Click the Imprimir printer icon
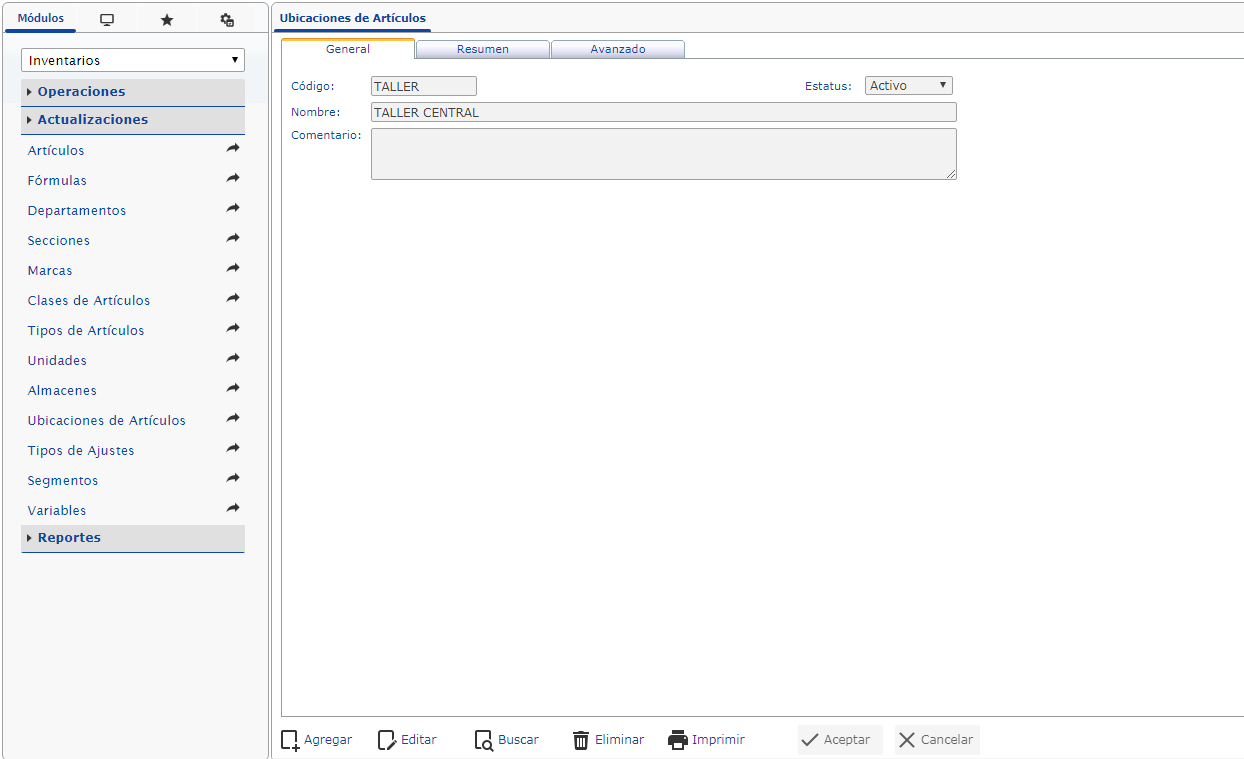Viewport: 1244px width, 759px height. [x=678, y=740]
